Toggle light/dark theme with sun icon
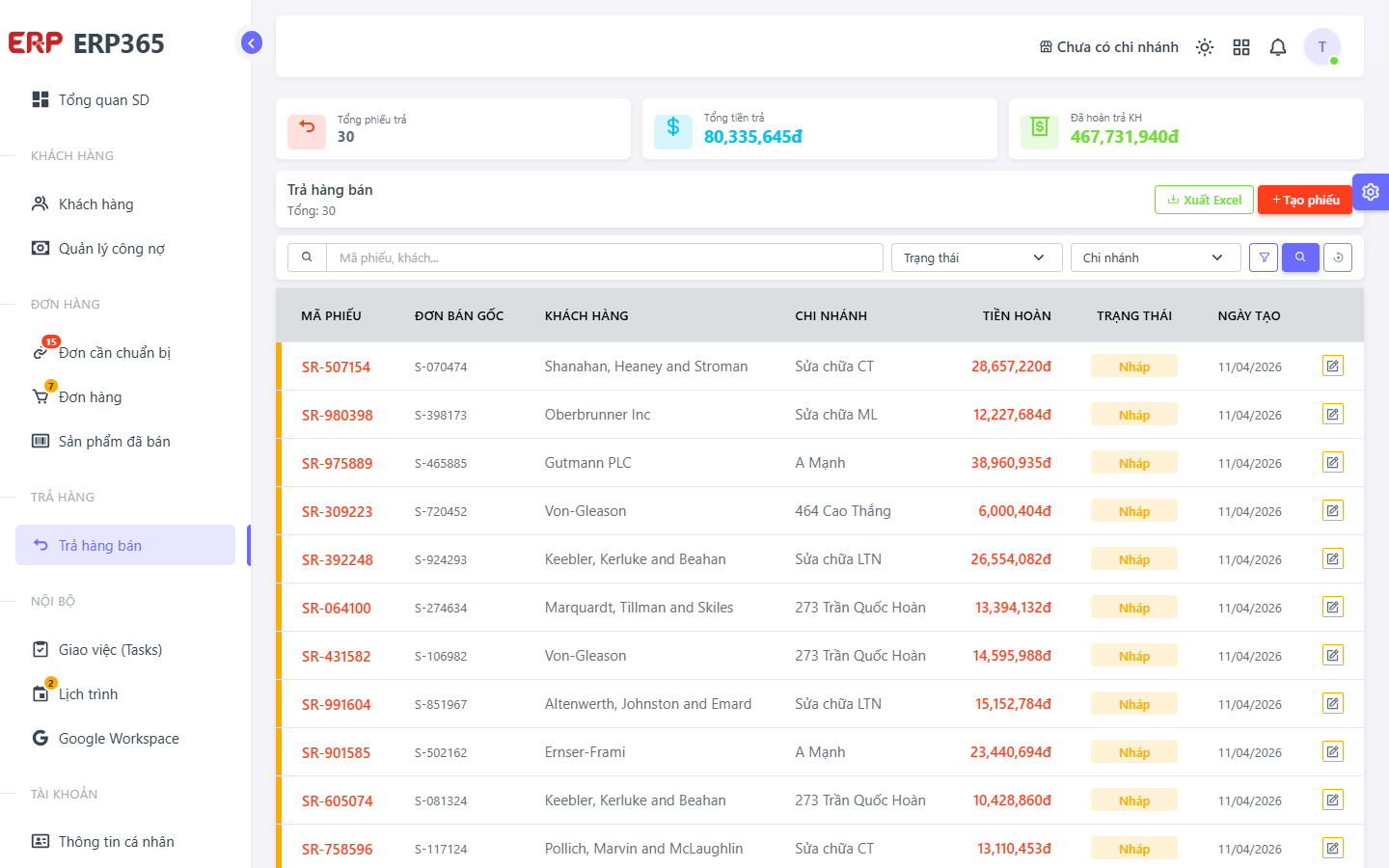This screenshot has height=868, width=1389. (1205, 47)
